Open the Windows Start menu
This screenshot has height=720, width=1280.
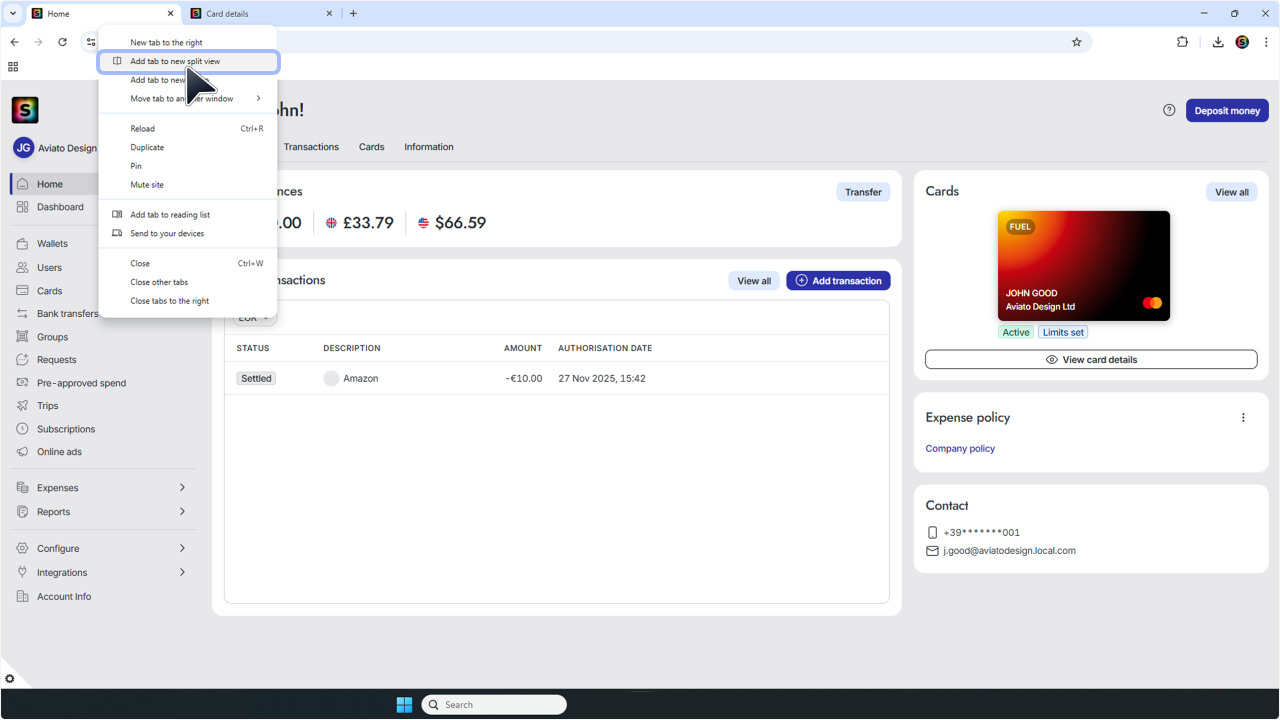tap(404, 705)
